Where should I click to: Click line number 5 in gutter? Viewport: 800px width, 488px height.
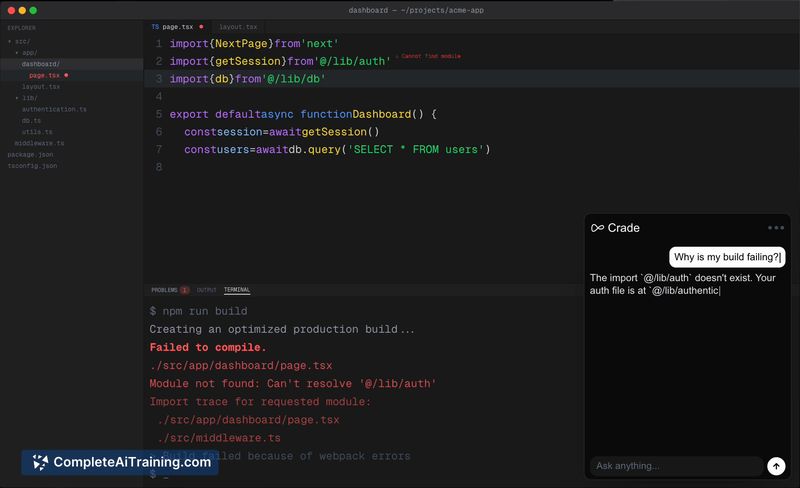(159, 114)
